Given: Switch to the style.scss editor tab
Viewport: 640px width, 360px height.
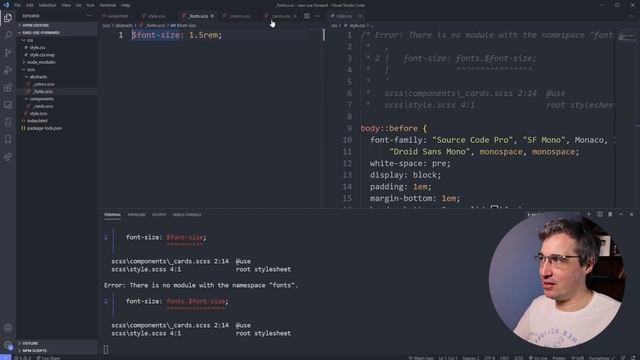Looking at the screenshot, I should click(x=154, y=16).
